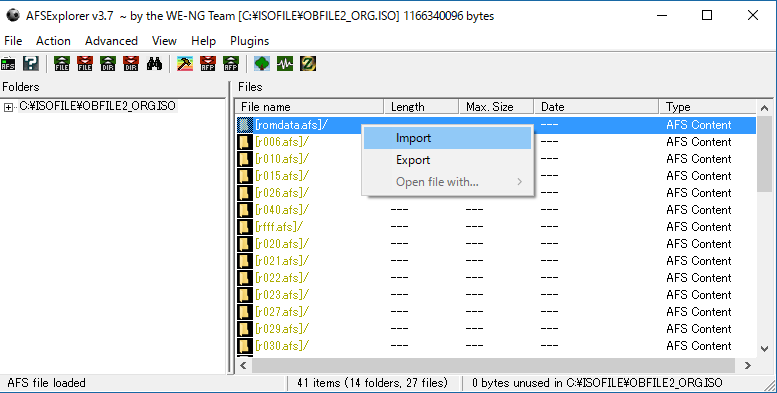Click the icon beside [romdata.afs]/

click(x=245, y=125)
